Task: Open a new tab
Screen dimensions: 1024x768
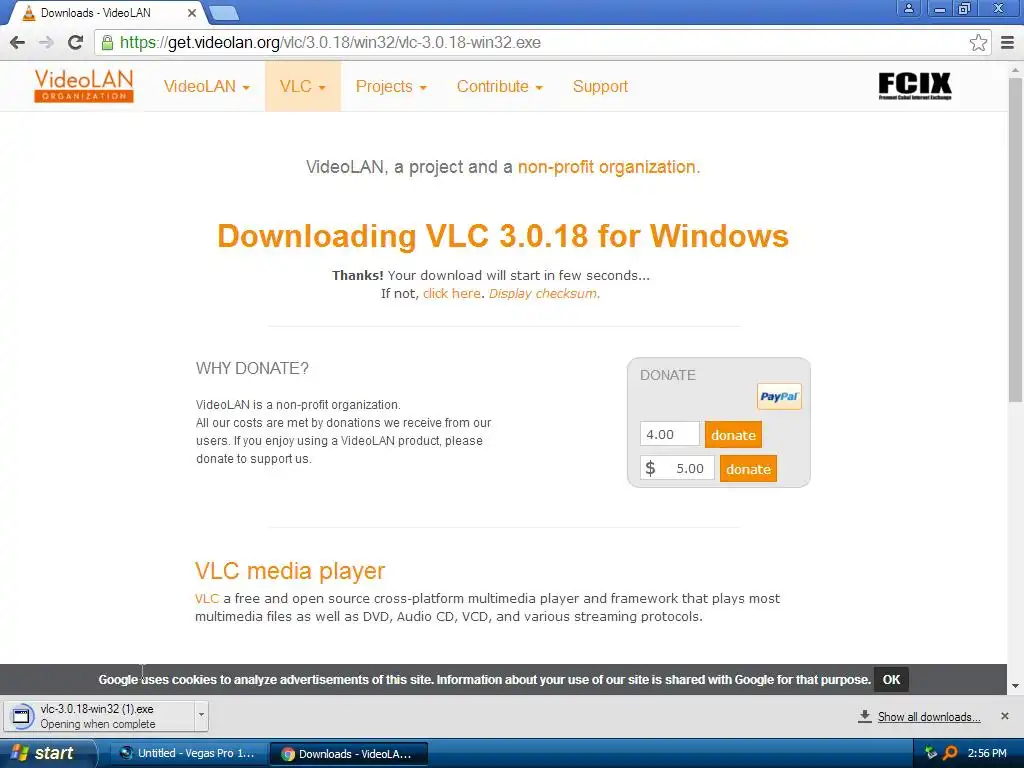Action: coord(224,12)
